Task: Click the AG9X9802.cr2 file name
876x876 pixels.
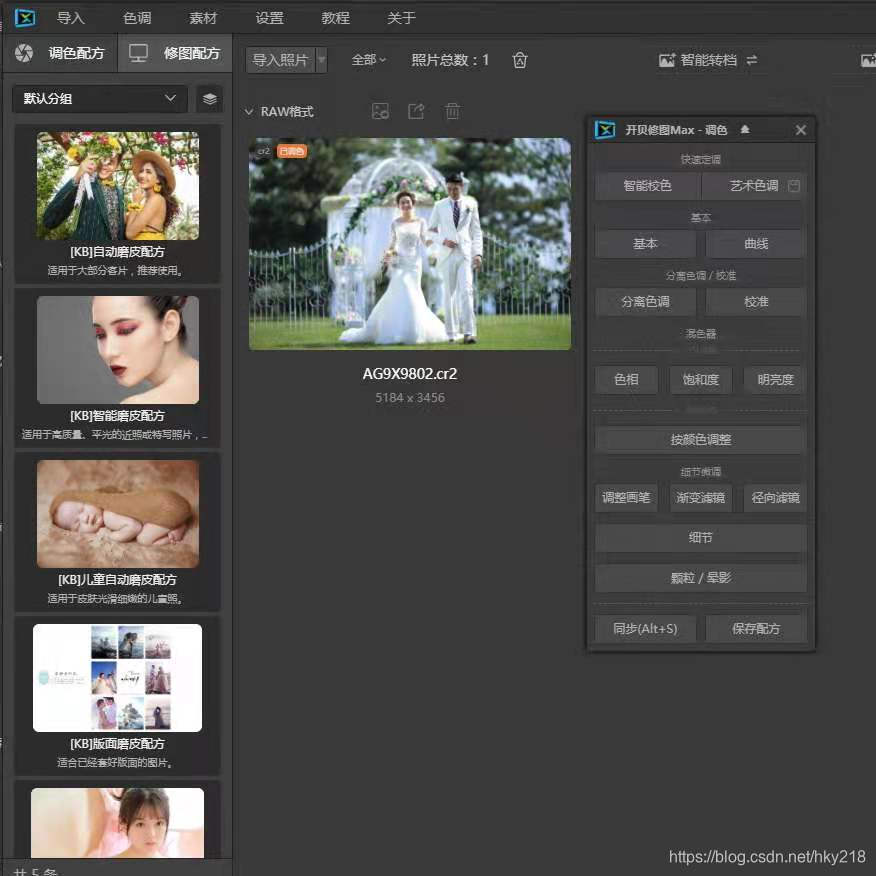Action: tap(410, 374)
